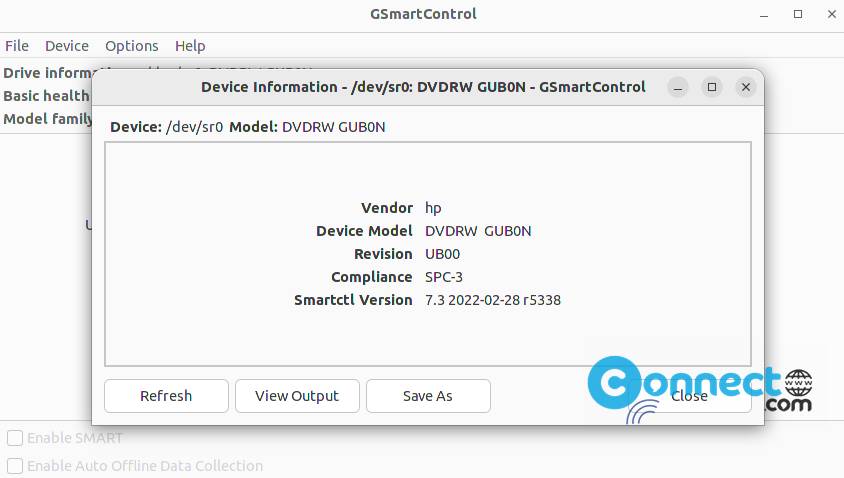Select the Smartctl Version value '7.3 2022-02-28 r5338'
This screenshot has width=844, height=478.
click(493, 300)
